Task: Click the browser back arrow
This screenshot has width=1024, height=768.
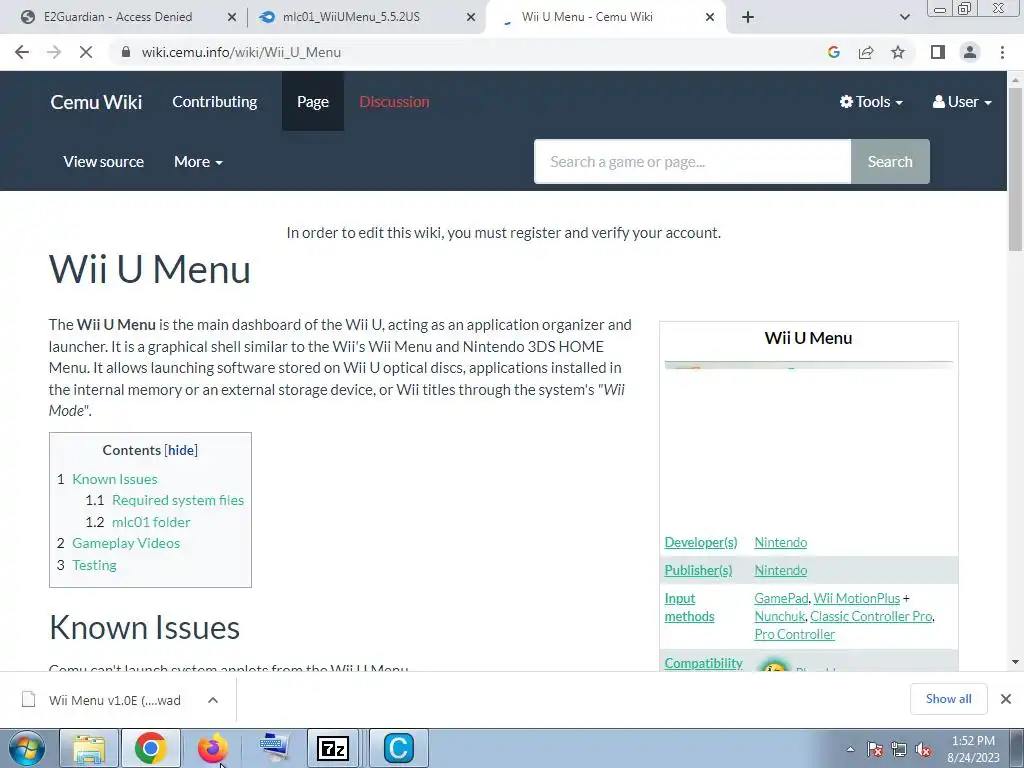Action: (x=22, y=52)
